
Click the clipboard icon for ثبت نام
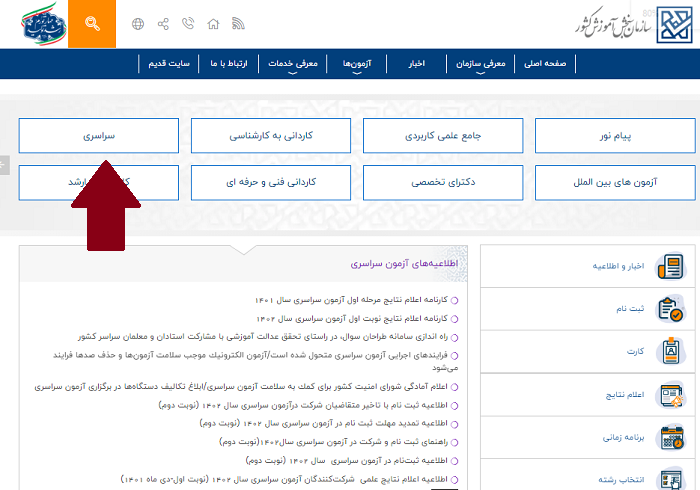(670, 310)
